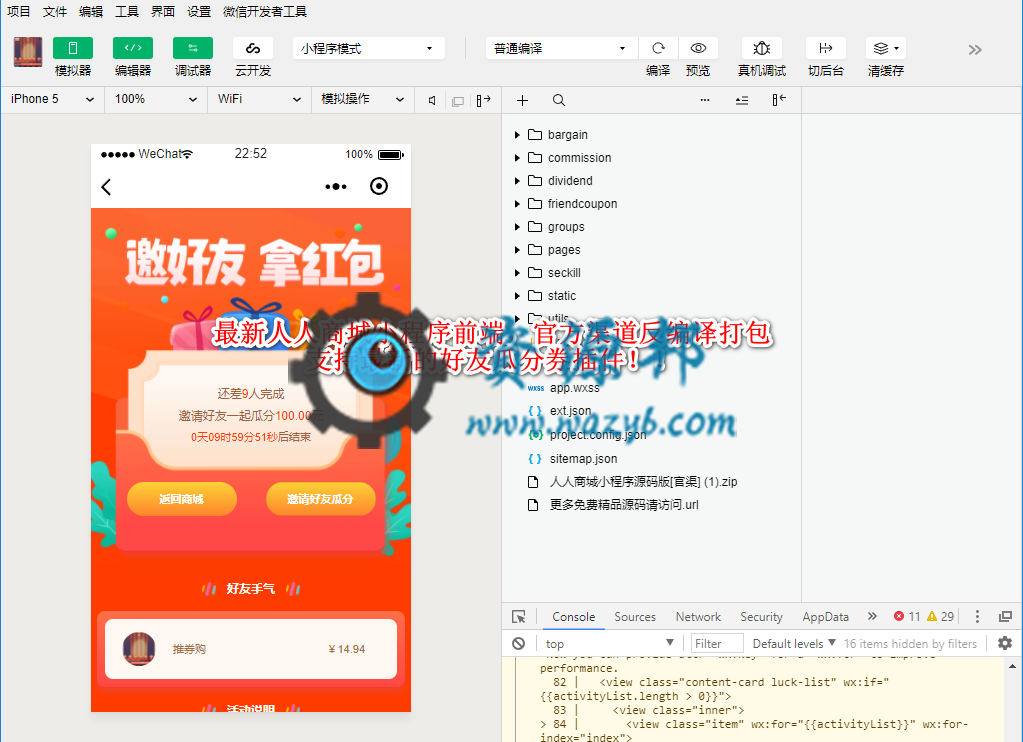
Task: Click the mini program close circle button
Action: 379,186
